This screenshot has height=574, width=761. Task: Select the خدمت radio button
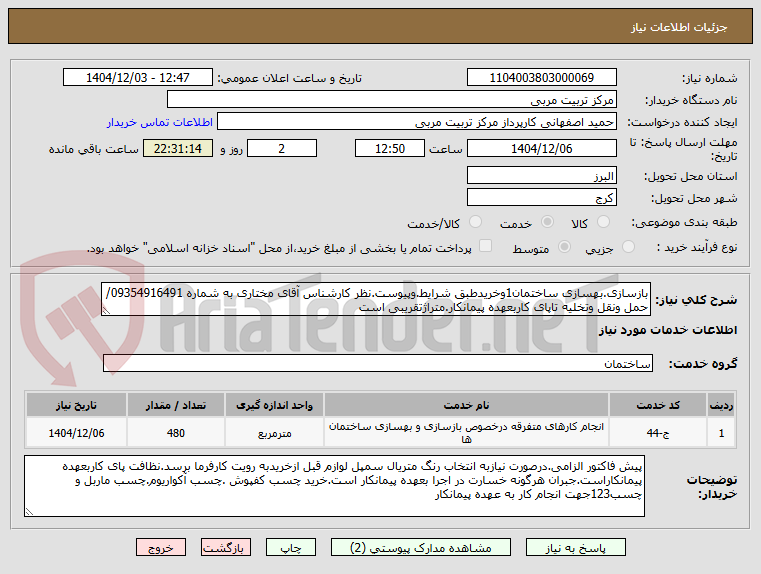(547, 222)
